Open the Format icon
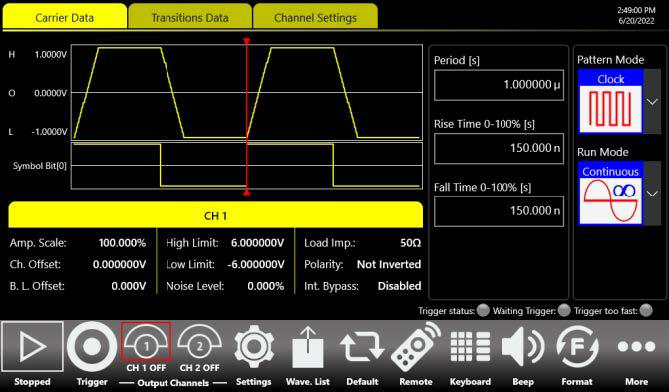 coord(577,347)
